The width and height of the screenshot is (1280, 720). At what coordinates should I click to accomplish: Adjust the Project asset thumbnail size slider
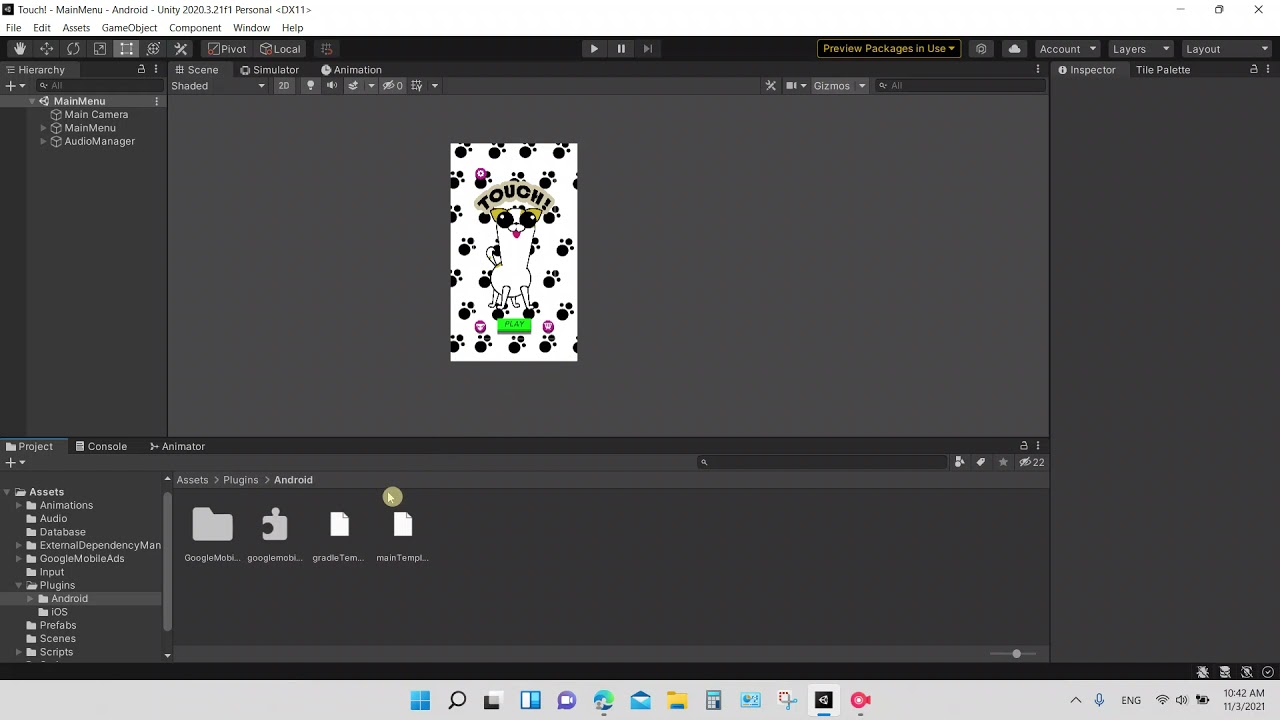coord(1016,653)
